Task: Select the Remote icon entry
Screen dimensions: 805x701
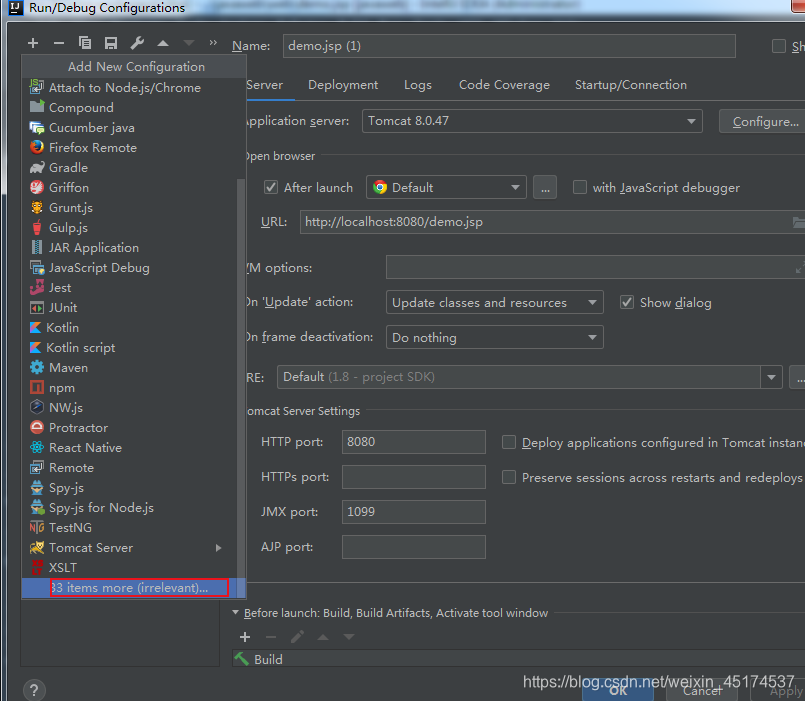Action: click(x=37, y=467)
